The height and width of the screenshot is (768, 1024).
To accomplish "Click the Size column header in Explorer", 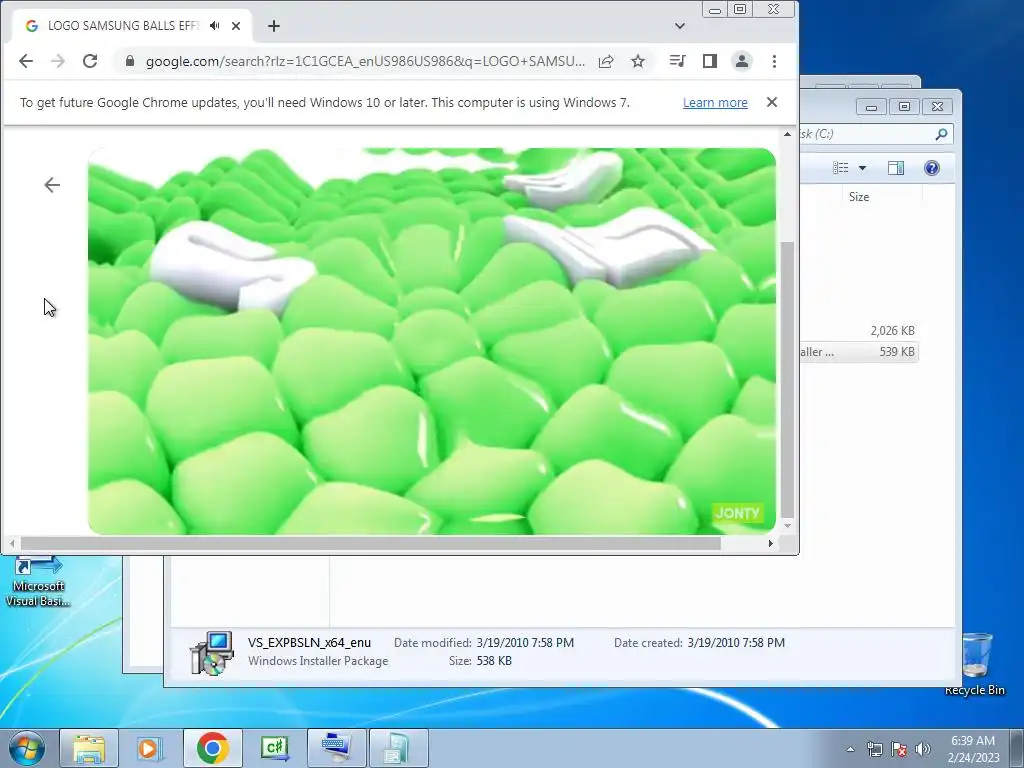I will pyautogui.click(x=859, y=197).
